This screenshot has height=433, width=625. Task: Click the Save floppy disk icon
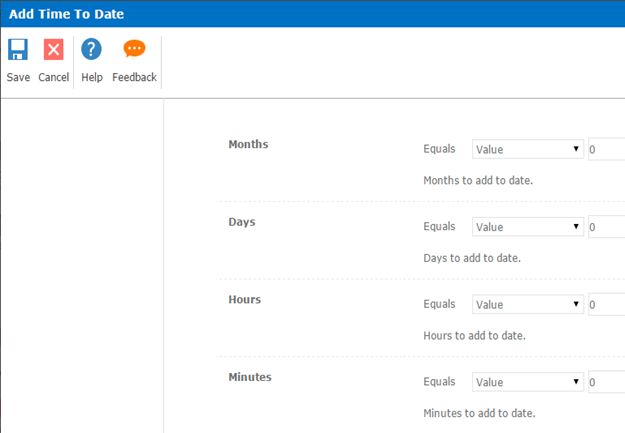tap(18, 50)
